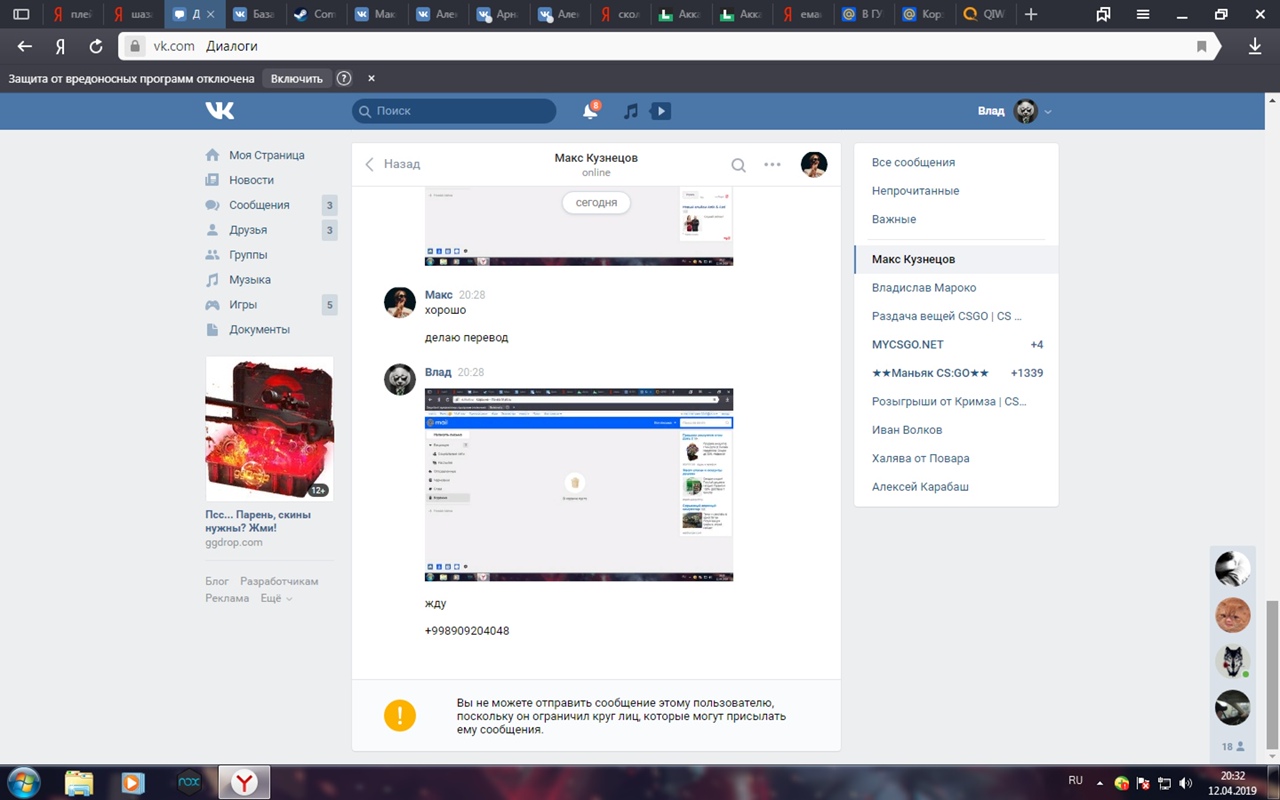The image size is (1280, 800).
Task: Open the three-dots conversation actions menu
Action: click(x=772, y=165)
